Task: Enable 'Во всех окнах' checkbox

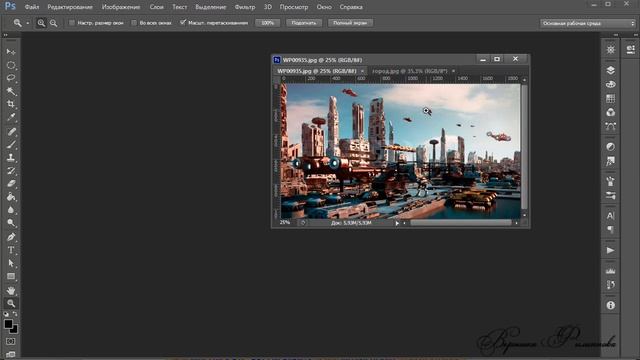Action: coord(134,23)
